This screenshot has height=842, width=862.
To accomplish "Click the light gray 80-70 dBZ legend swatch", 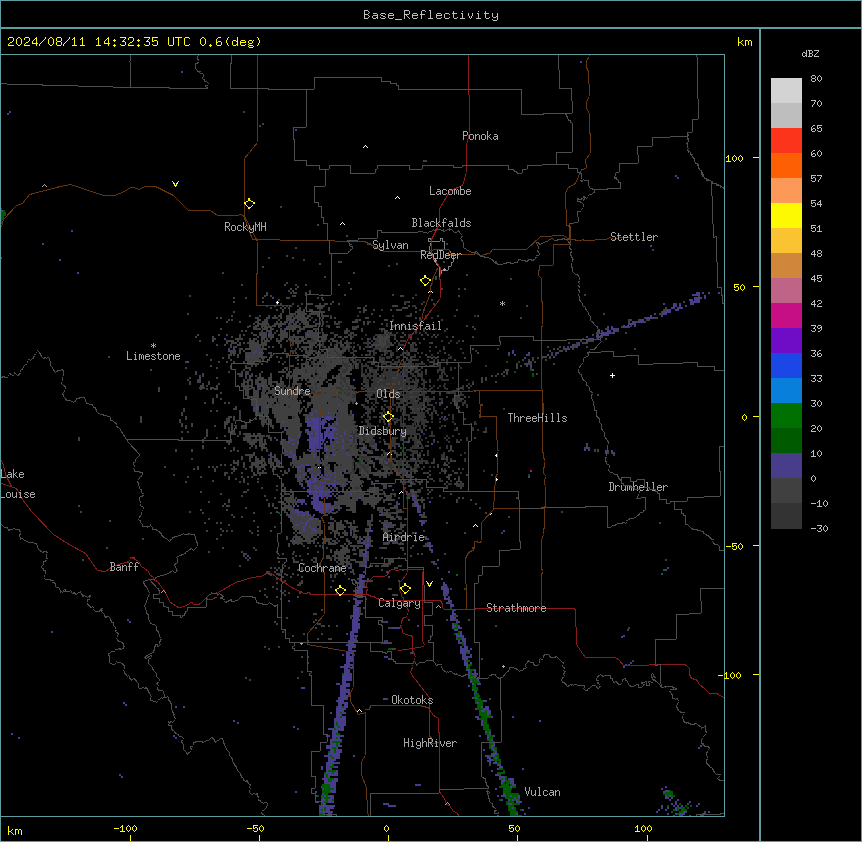I will [x=786, y=91].
